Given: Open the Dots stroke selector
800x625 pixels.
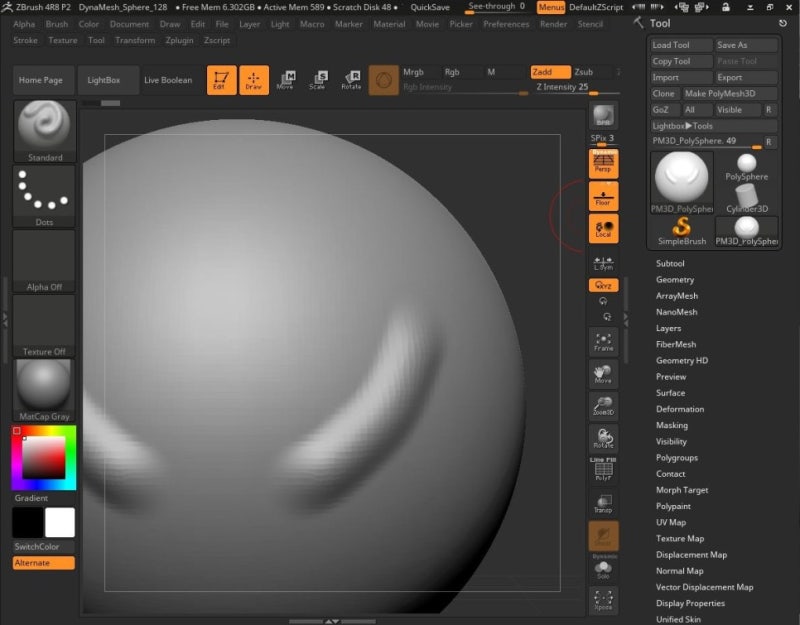Looking at the screenshot, I should coord(44,196).
